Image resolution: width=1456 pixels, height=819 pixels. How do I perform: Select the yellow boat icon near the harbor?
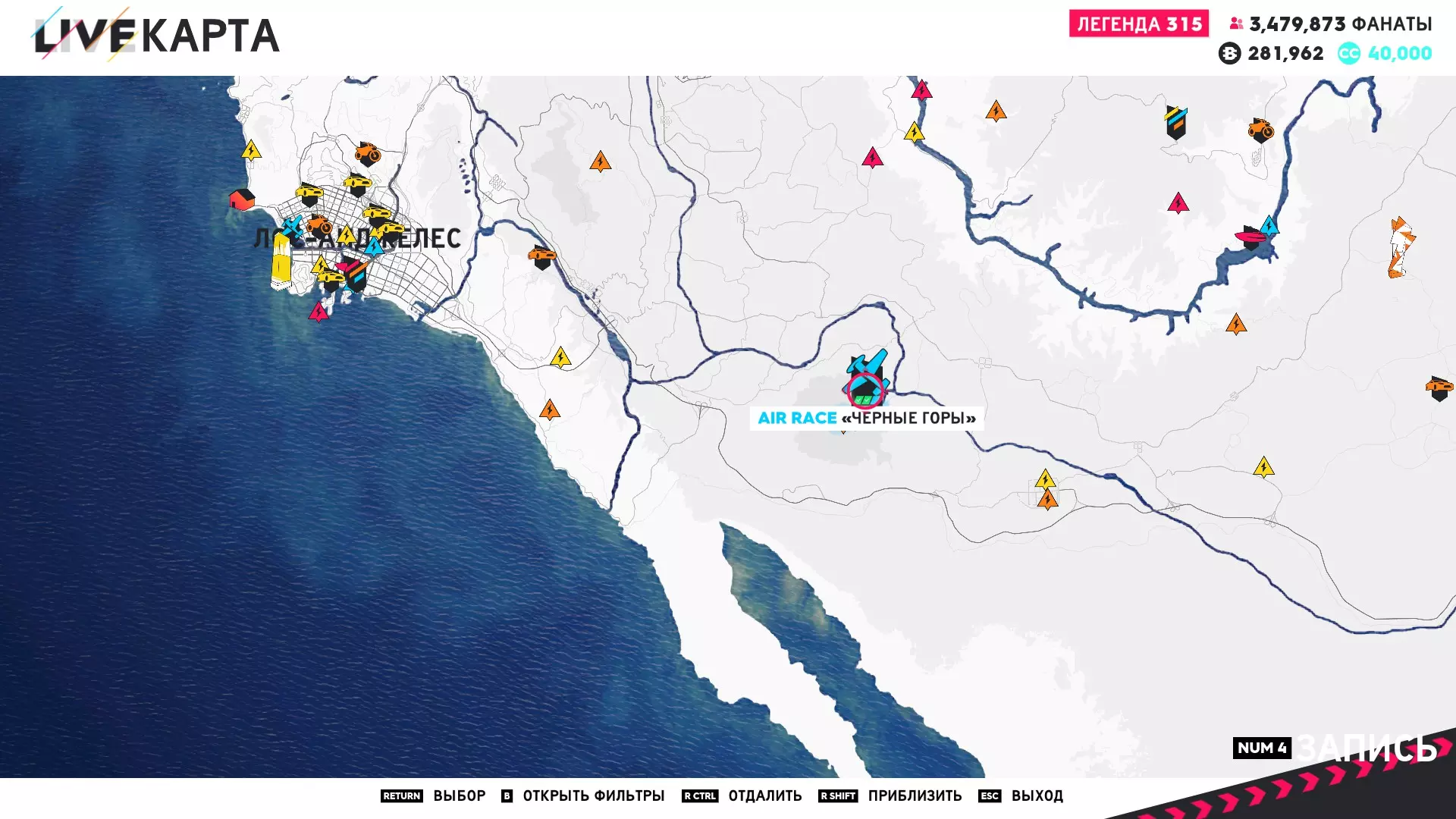pyautogui.click(x=281, y=262)
